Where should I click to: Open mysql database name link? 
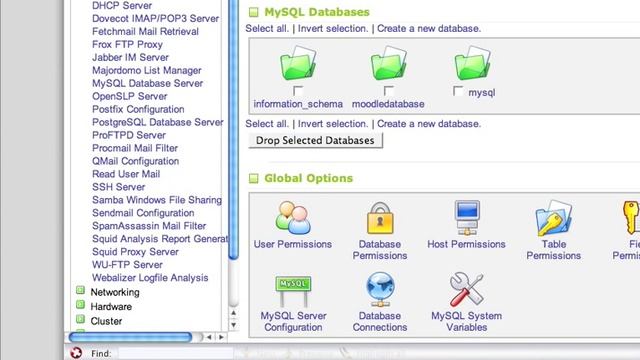coord(482,93)
